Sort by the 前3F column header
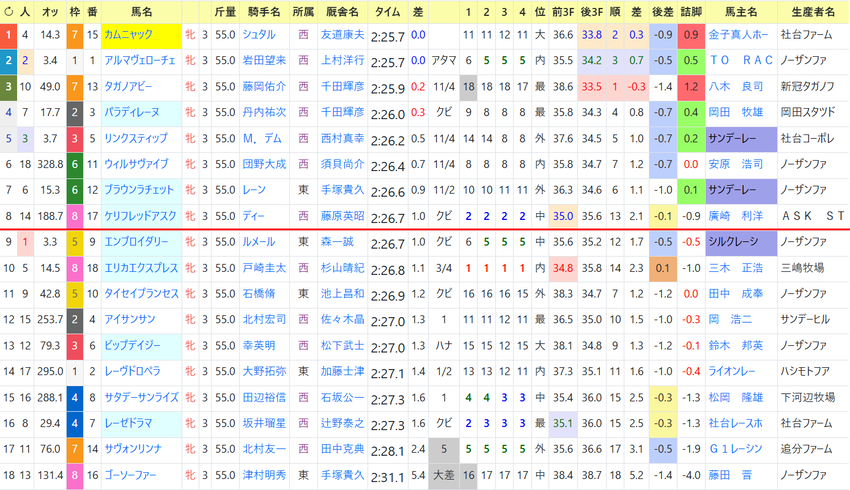The width and height of the screenshot is (850, 490). (x=563, y=11)
